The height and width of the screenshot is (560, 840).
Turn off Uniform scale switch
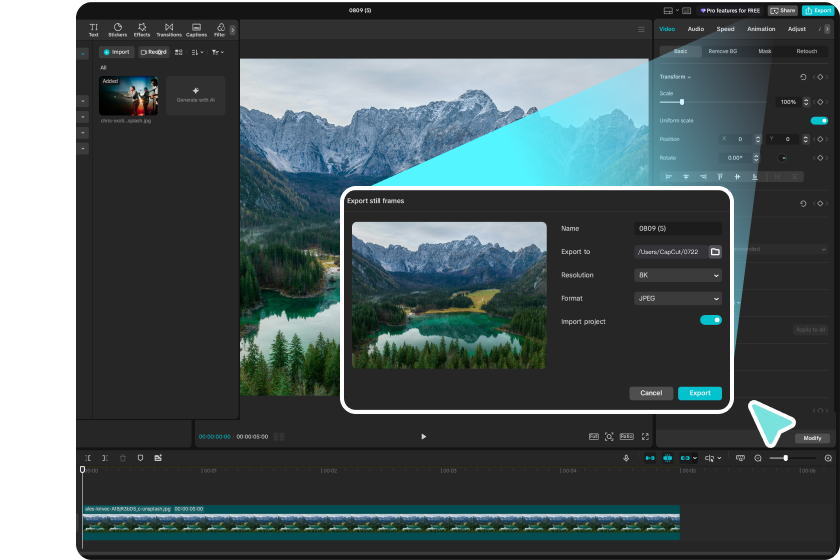tap(819, 121)
